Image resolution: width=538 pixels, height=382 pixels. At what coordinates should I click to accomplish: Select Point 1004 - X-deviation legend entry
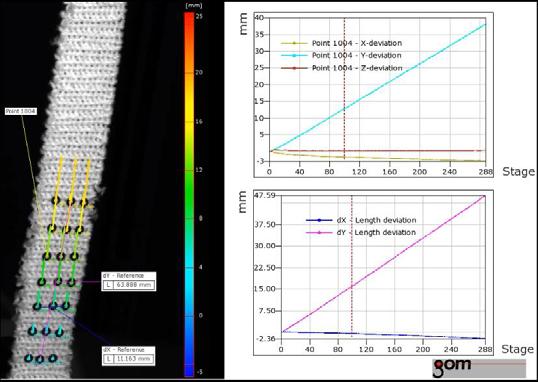pyautogui.click(x=341, y=43)
